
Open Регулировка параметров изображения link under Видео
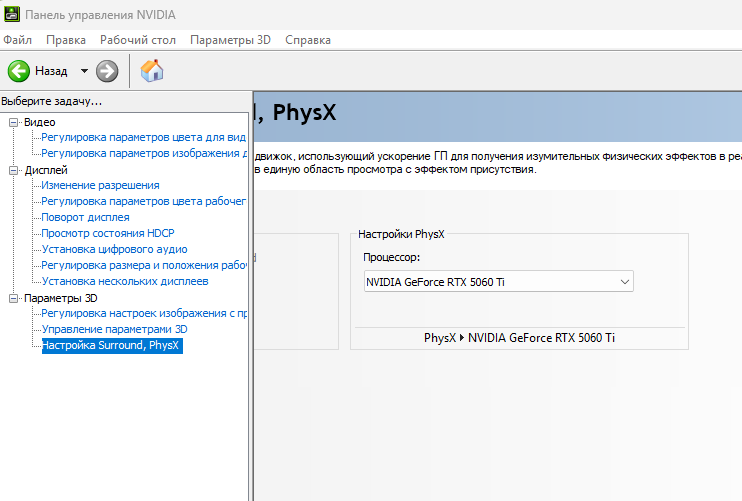click(x=144, y=153)
